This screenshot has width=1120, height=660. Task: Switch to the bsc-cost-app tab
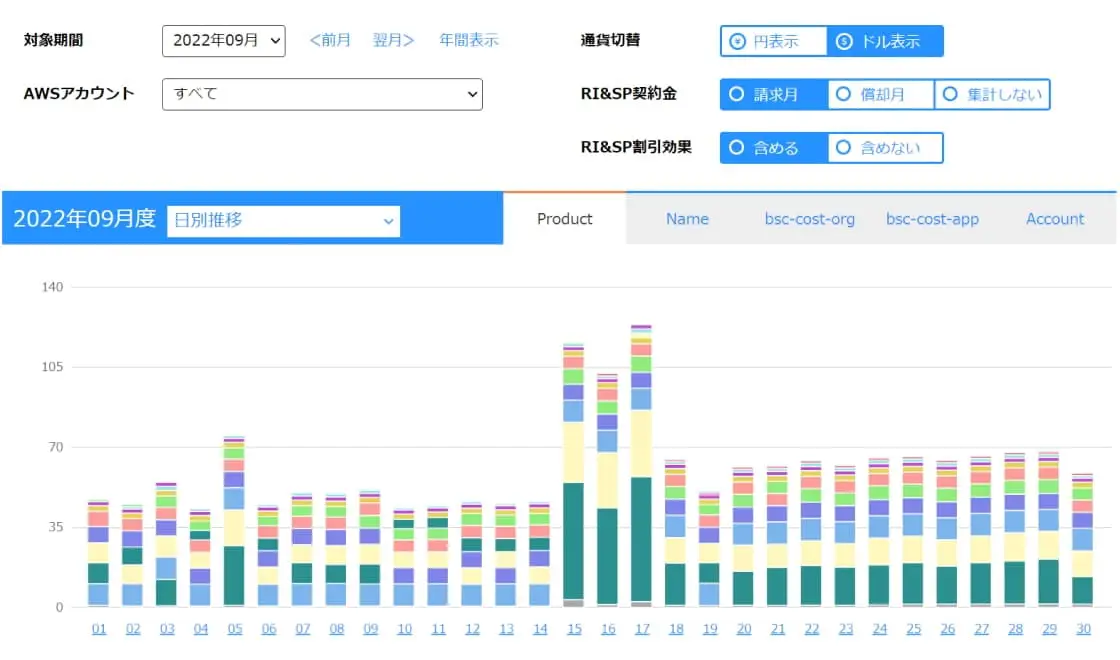(932, 219)
